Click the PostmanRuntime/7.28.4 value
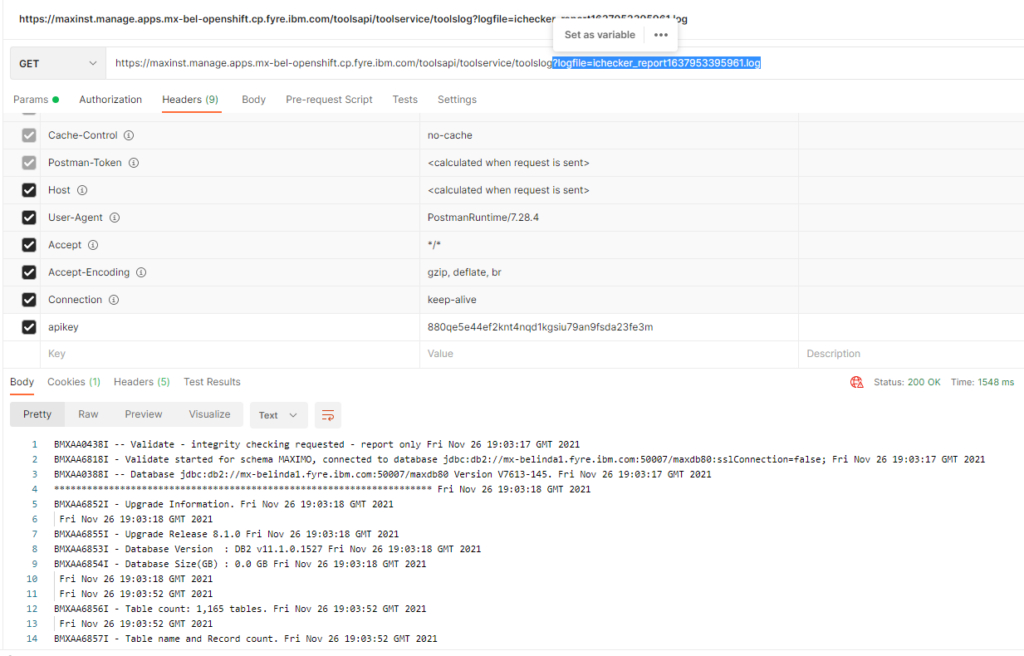The height and width of the screenshot is (656, 1024). point(483,218)
